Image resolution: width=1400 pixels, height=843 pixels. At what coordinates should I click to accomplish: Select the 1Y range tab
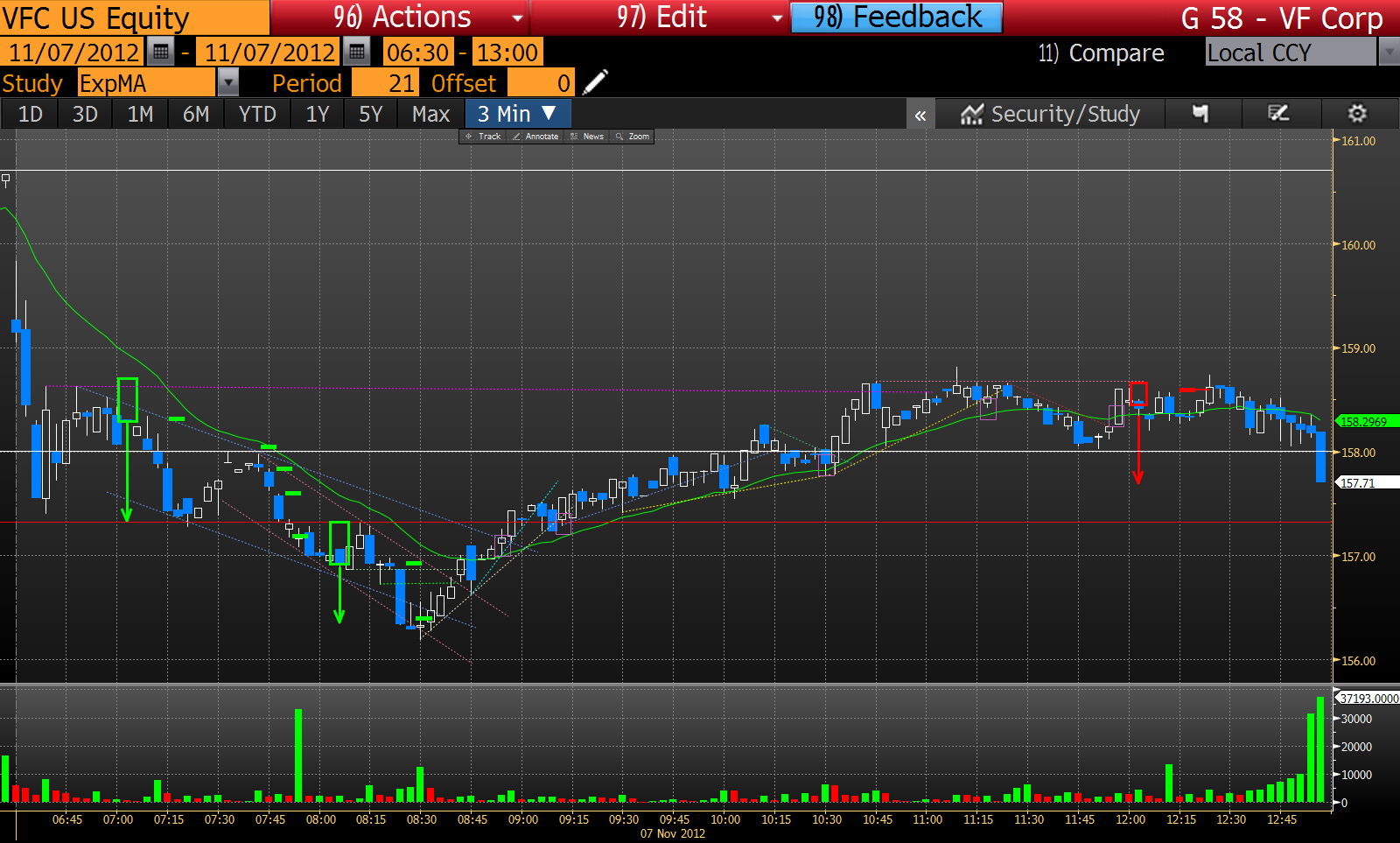[x=318, y=114]
